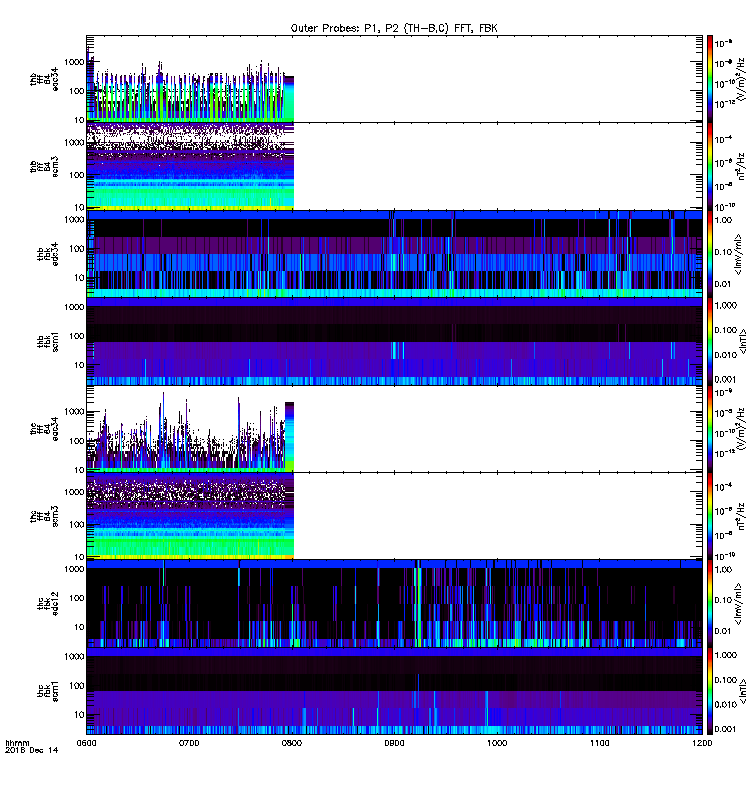
Task: Click the '<|mV/m|>' unit label of thb edc34
Action: point(738,254)
